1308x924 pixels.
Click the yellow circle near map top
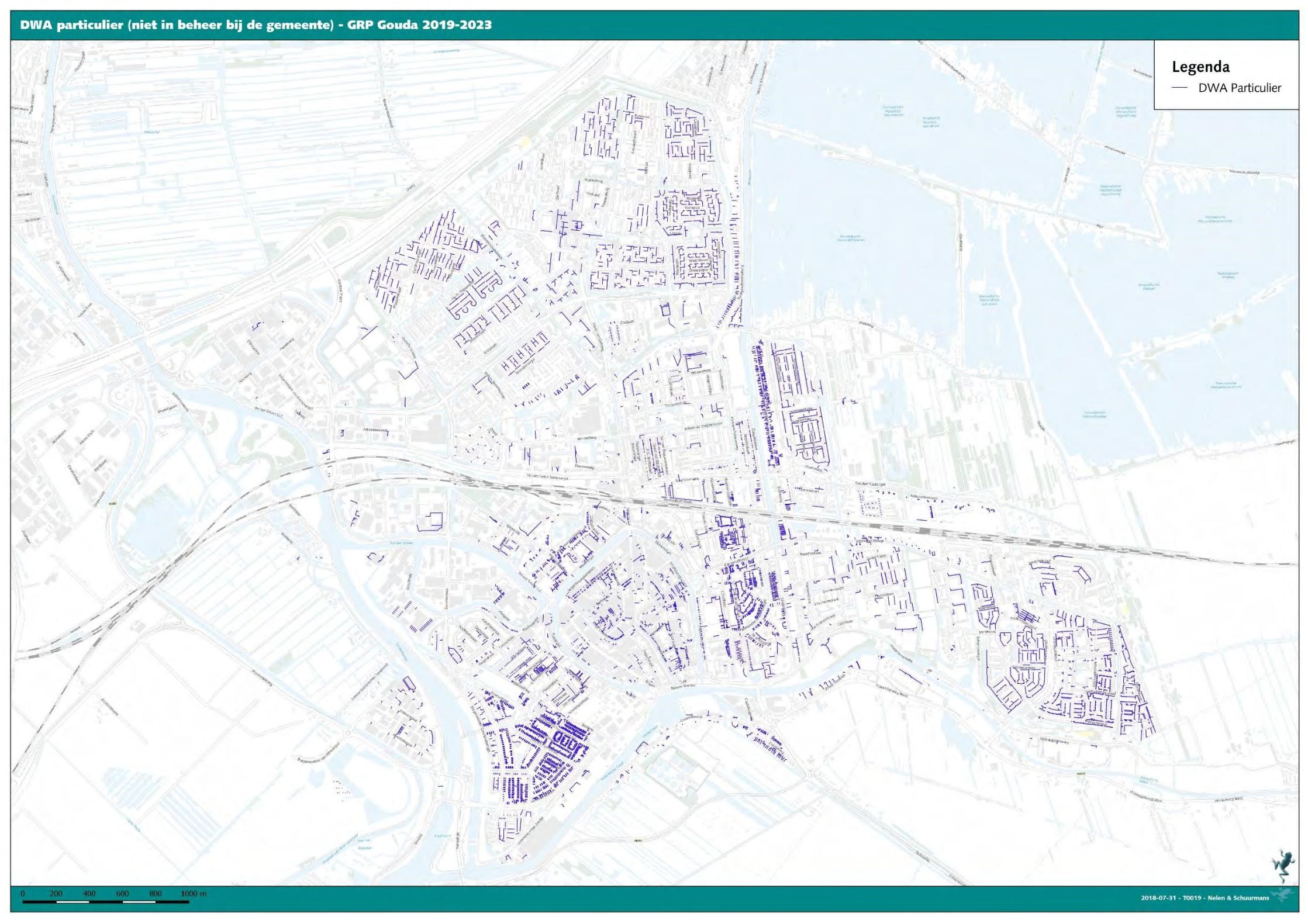pos(524,141)
